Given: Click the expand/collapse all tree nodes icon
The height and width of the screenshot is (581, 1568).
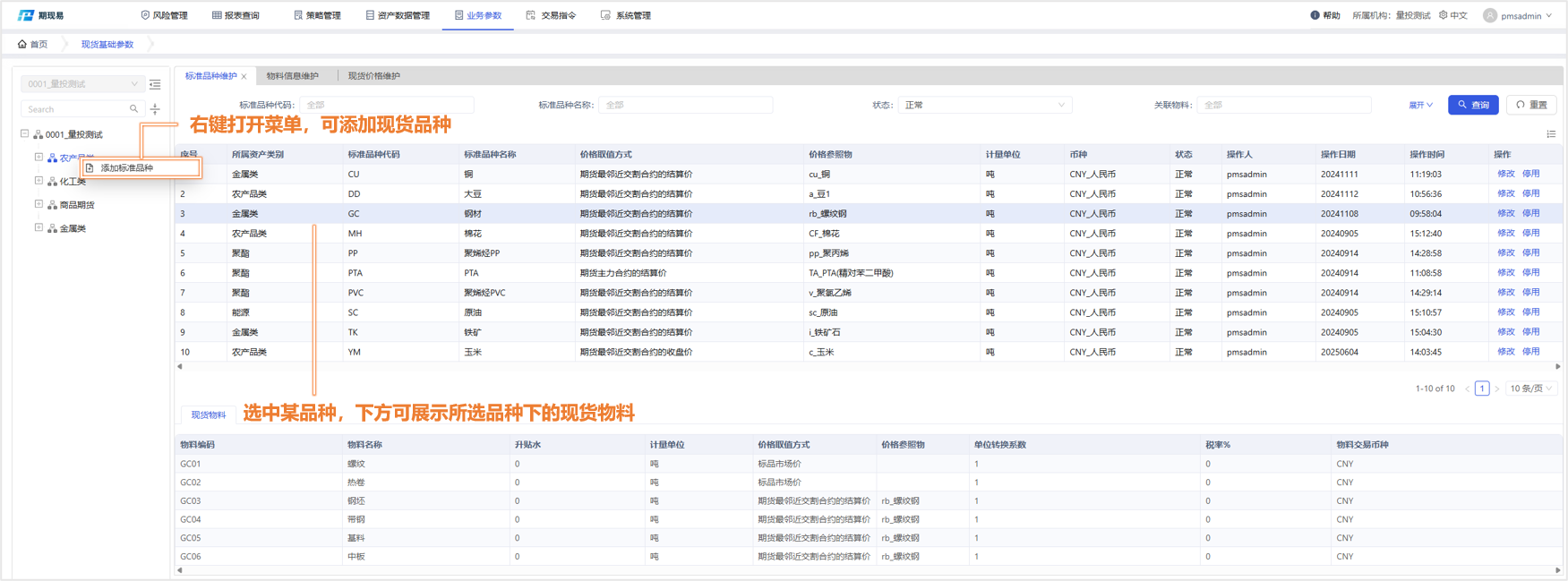Looking at the screenshot, I should point(155,109).
